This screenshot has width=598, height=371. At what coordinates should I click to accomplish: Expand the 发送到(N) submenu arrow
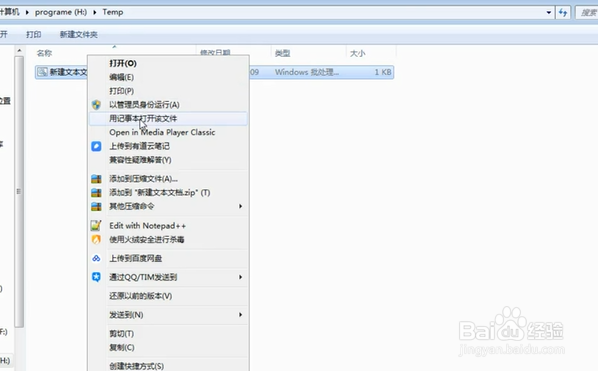(x=240, y=315)
